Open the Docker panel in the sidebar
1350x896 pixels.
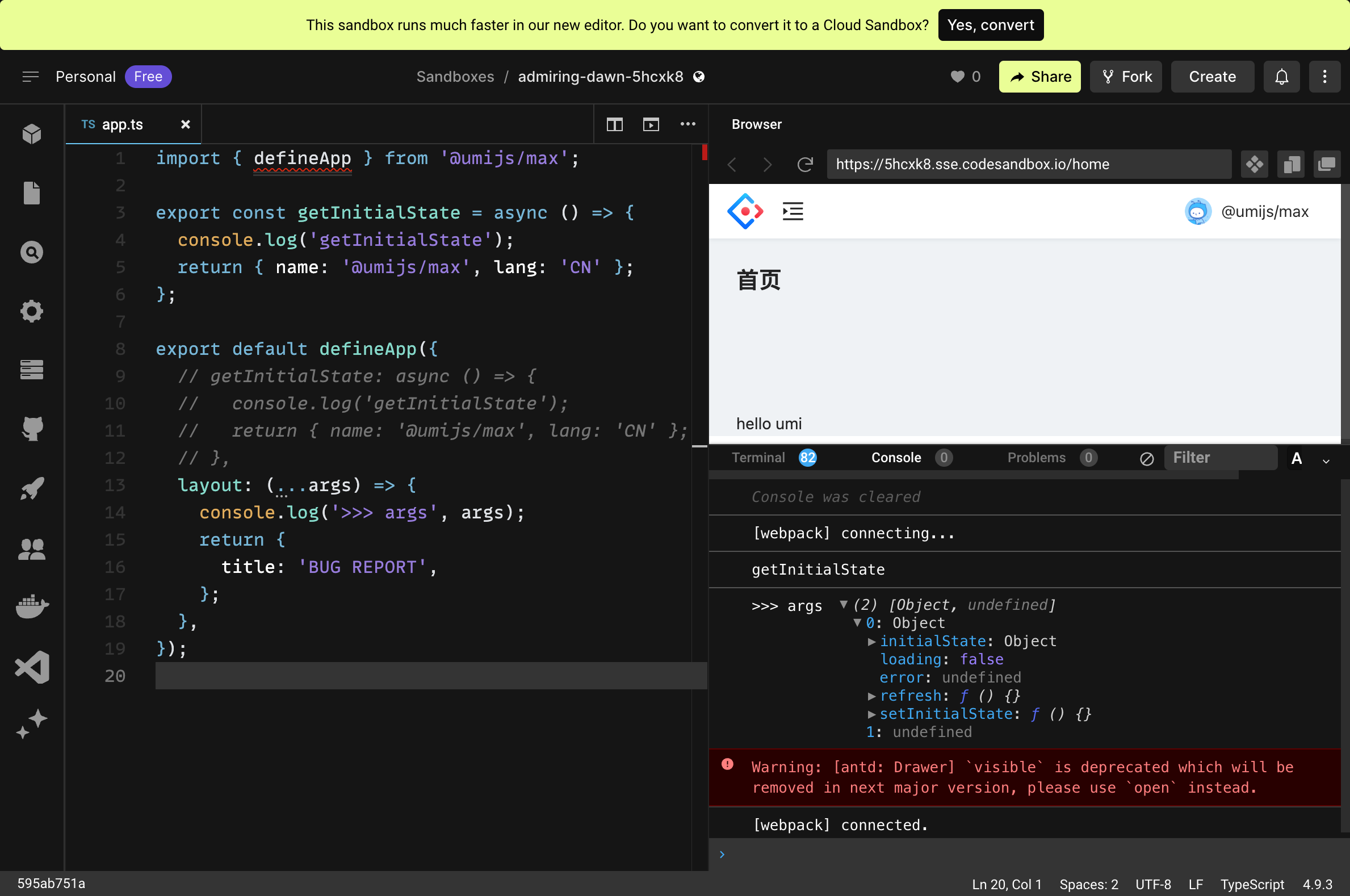[31, 607]
